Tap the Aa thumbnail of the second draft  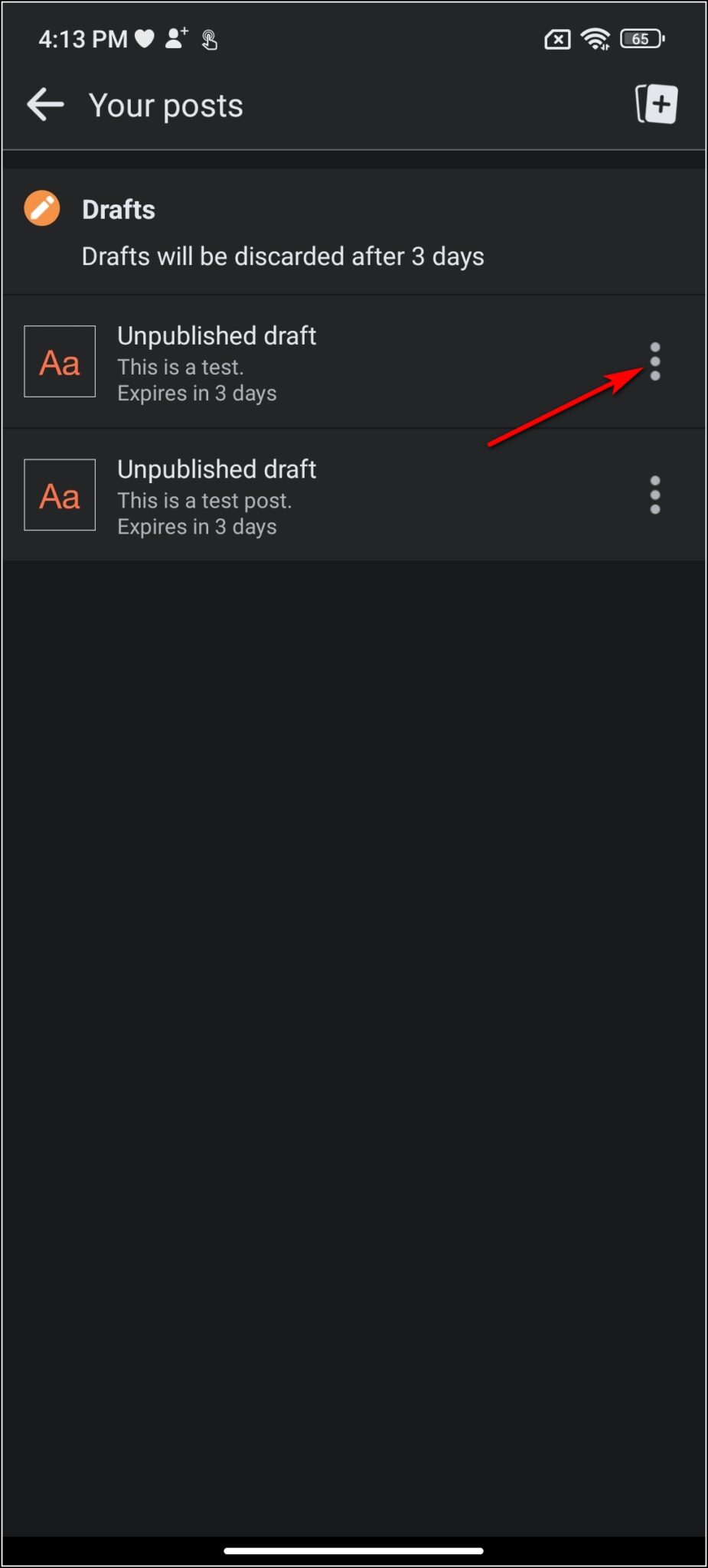(x=60, y=495)
